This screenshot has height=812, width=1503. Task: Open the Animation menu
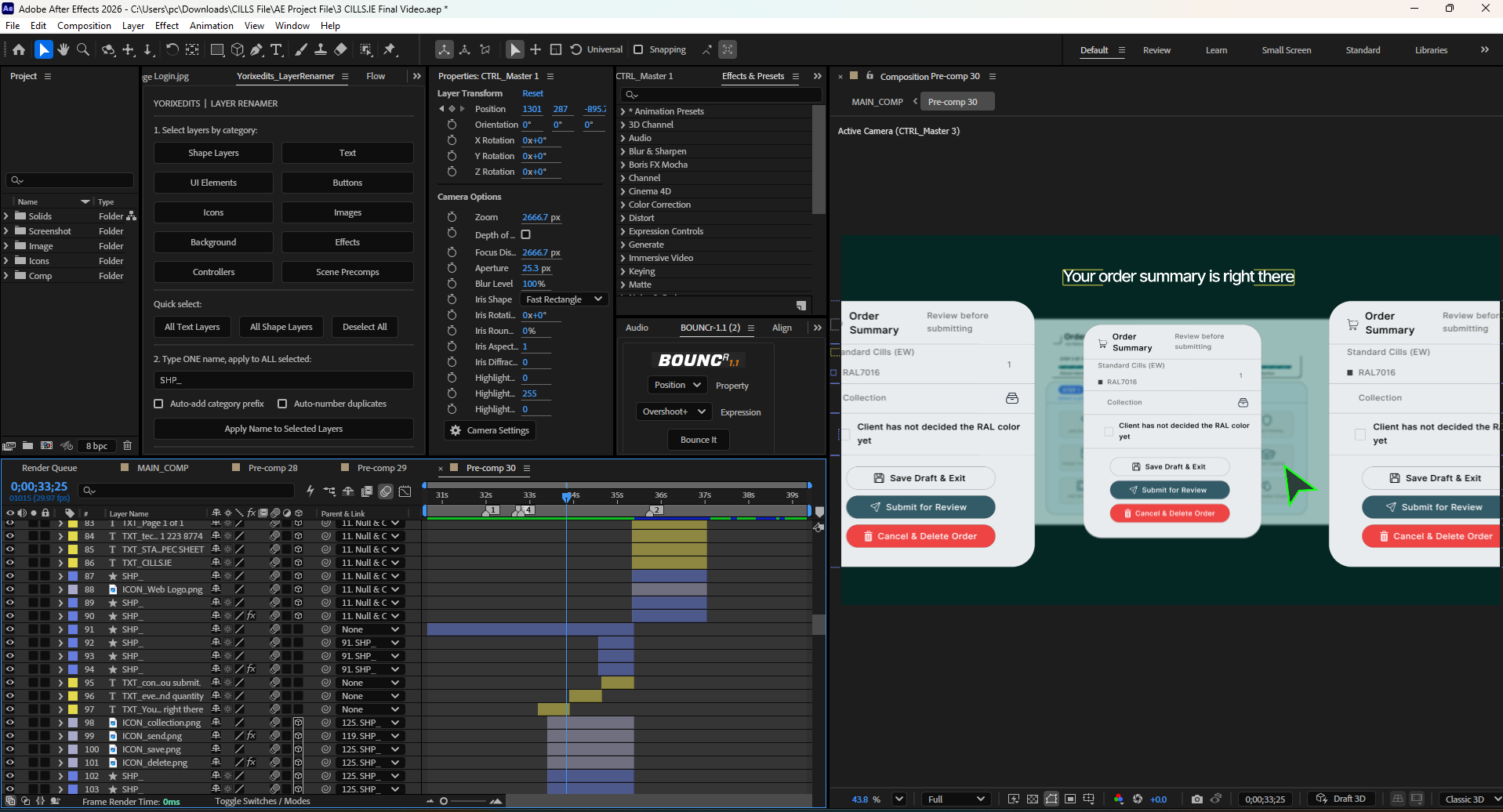(x=212, y=26)
